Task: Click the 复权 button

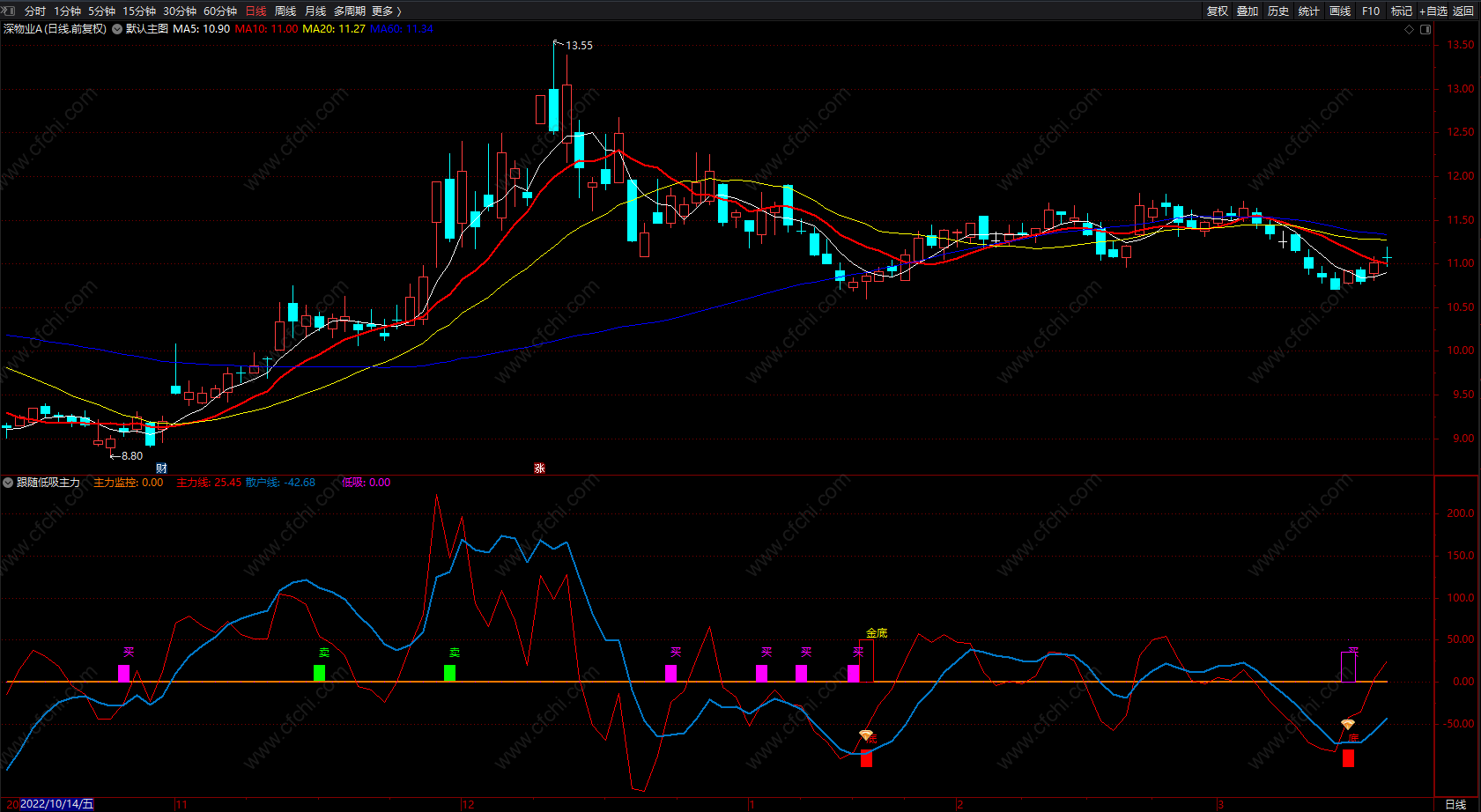Action: 1218,11
